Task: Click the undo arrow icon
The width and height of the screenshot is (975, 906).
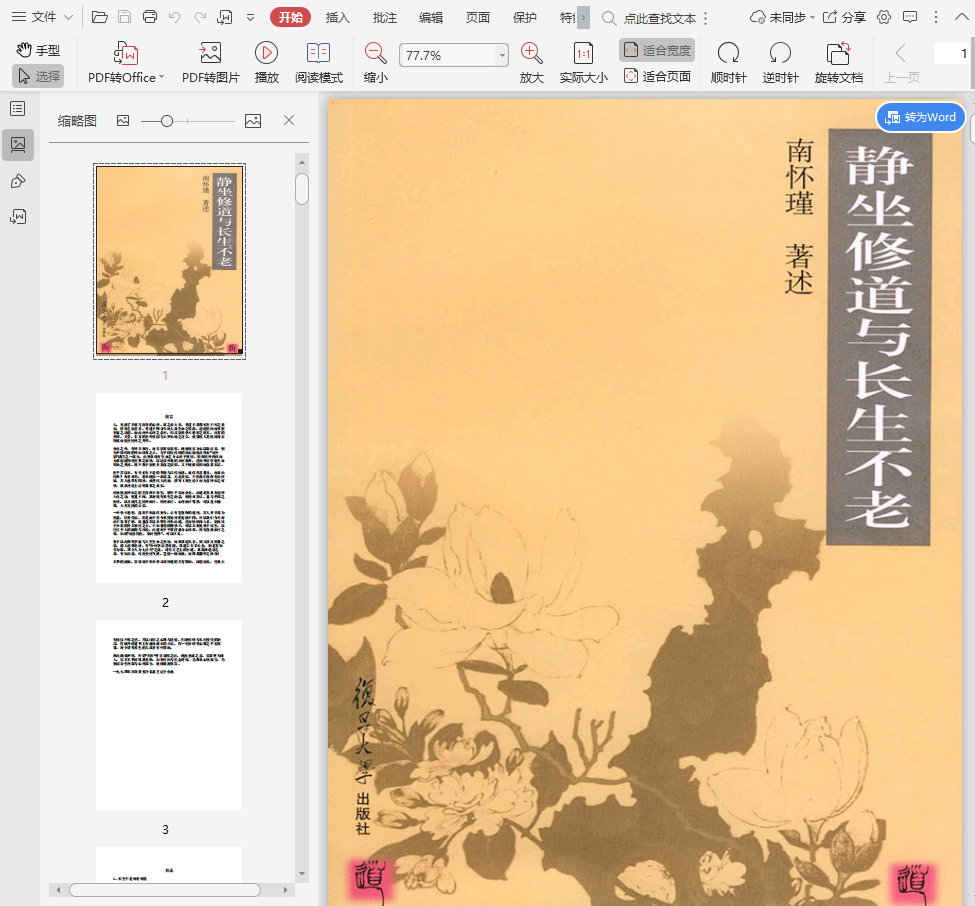Action: click(x=175, y=17)
